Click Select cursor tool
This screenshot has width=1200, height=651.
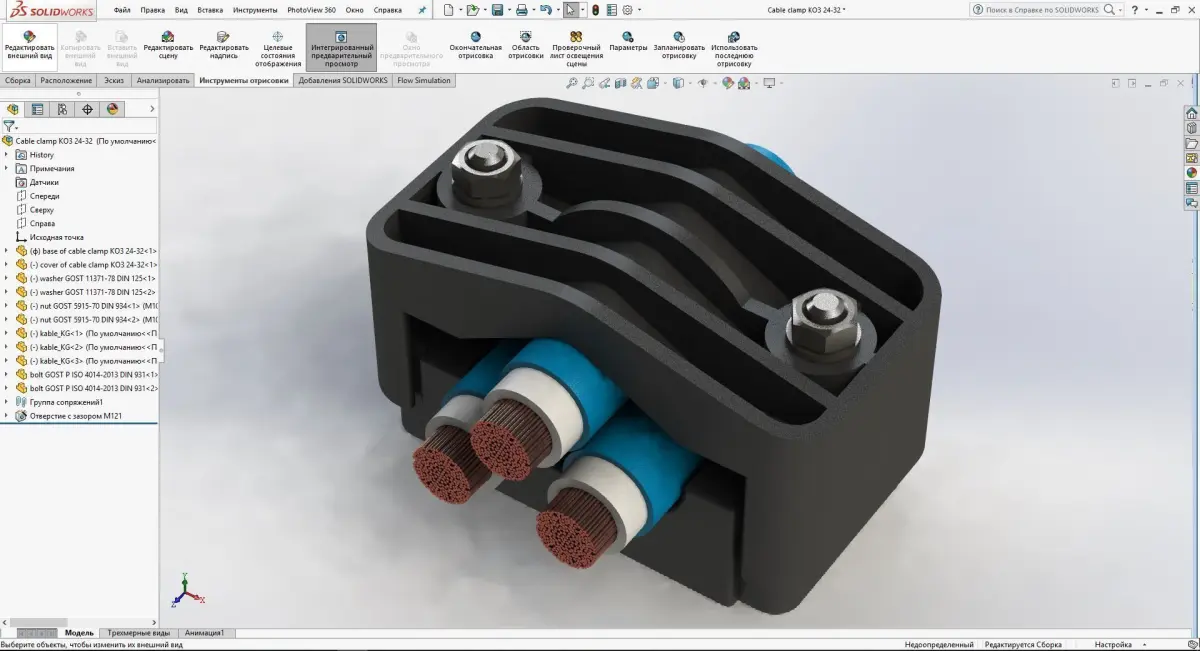(570, 10)
